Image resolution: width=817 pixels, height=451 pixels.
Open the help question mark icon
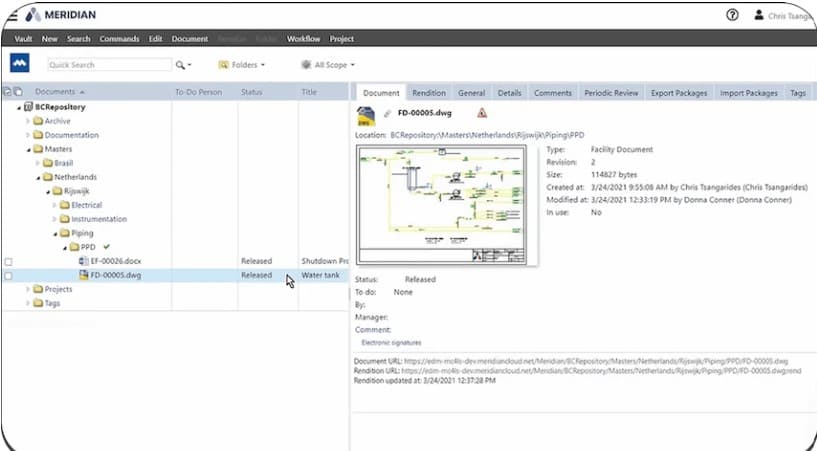(x=732, y=15)
